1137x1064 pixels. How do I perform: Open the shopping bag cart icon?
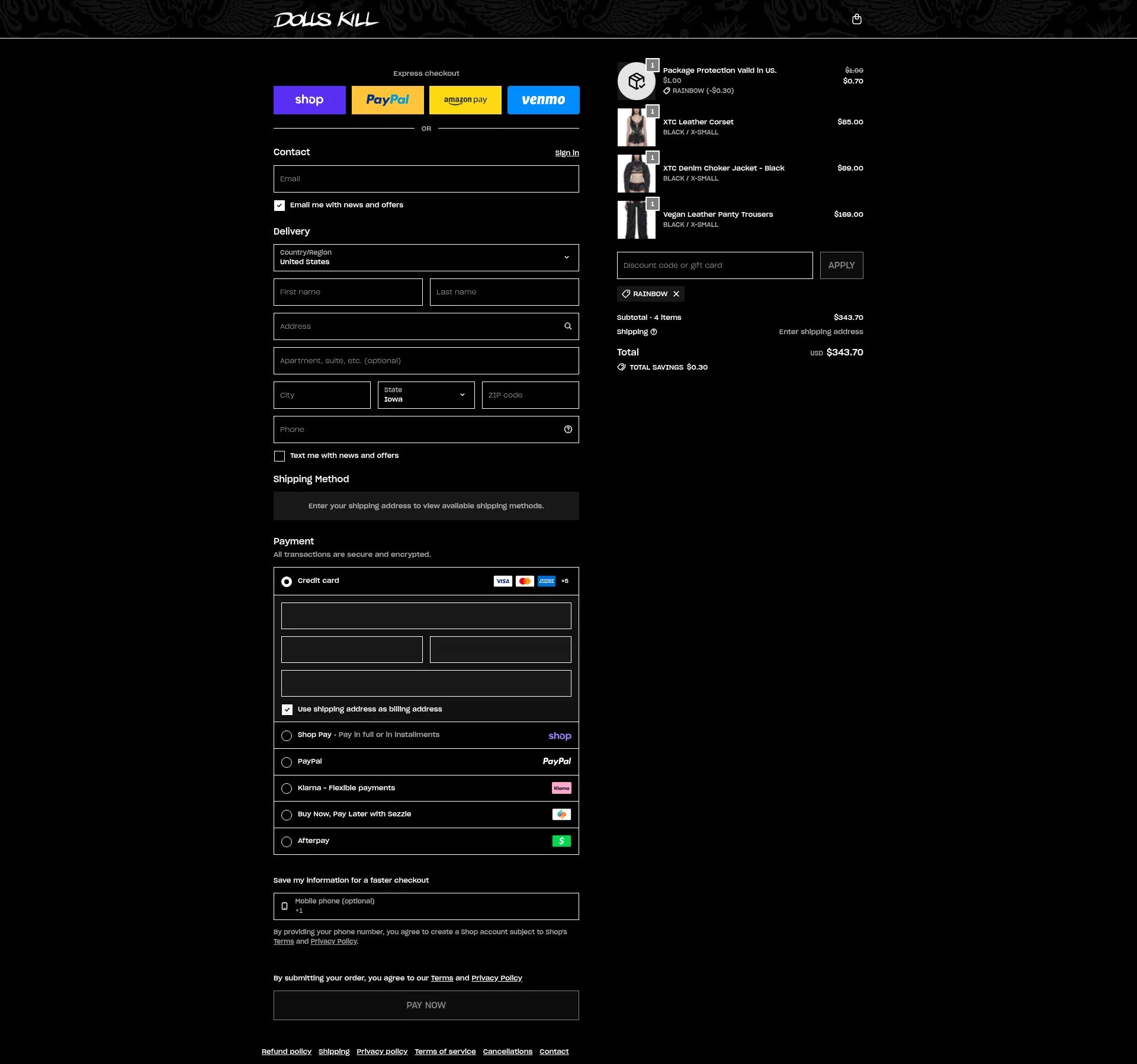pyautogui.click(x=856, y=19)
